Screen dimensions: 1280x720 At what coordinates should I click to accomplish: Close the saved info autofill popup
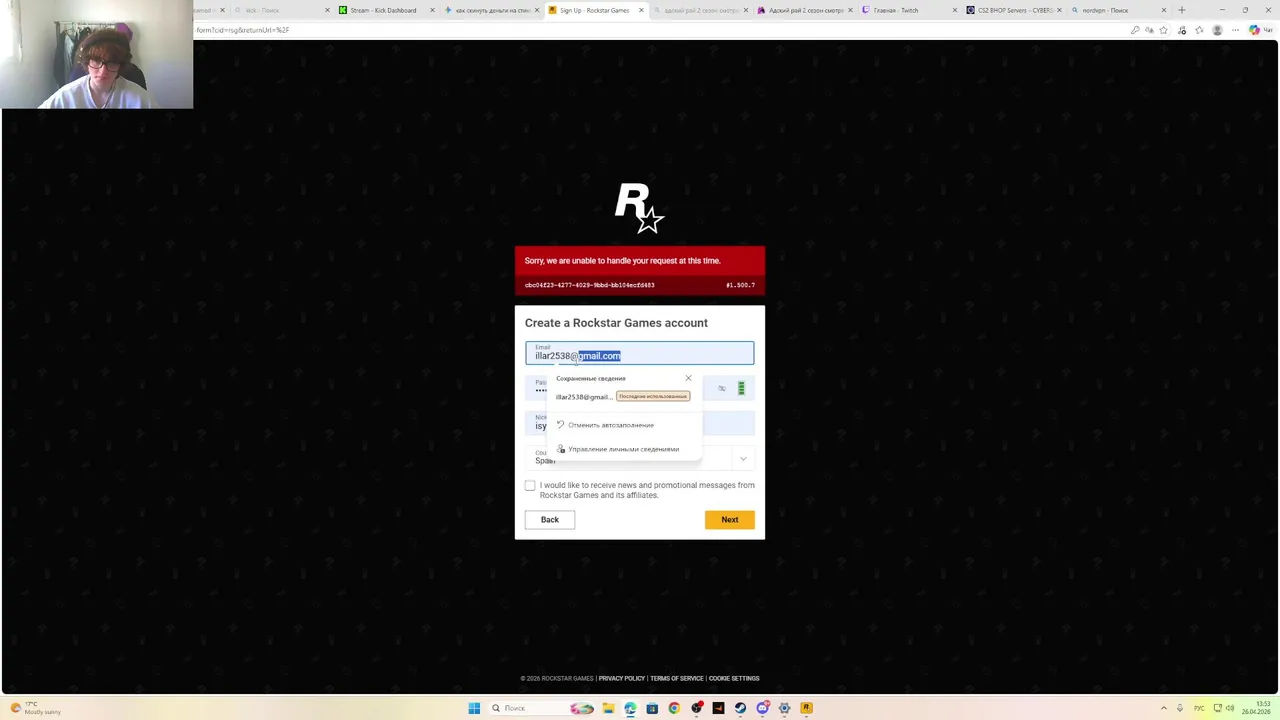tap(688, 378)
